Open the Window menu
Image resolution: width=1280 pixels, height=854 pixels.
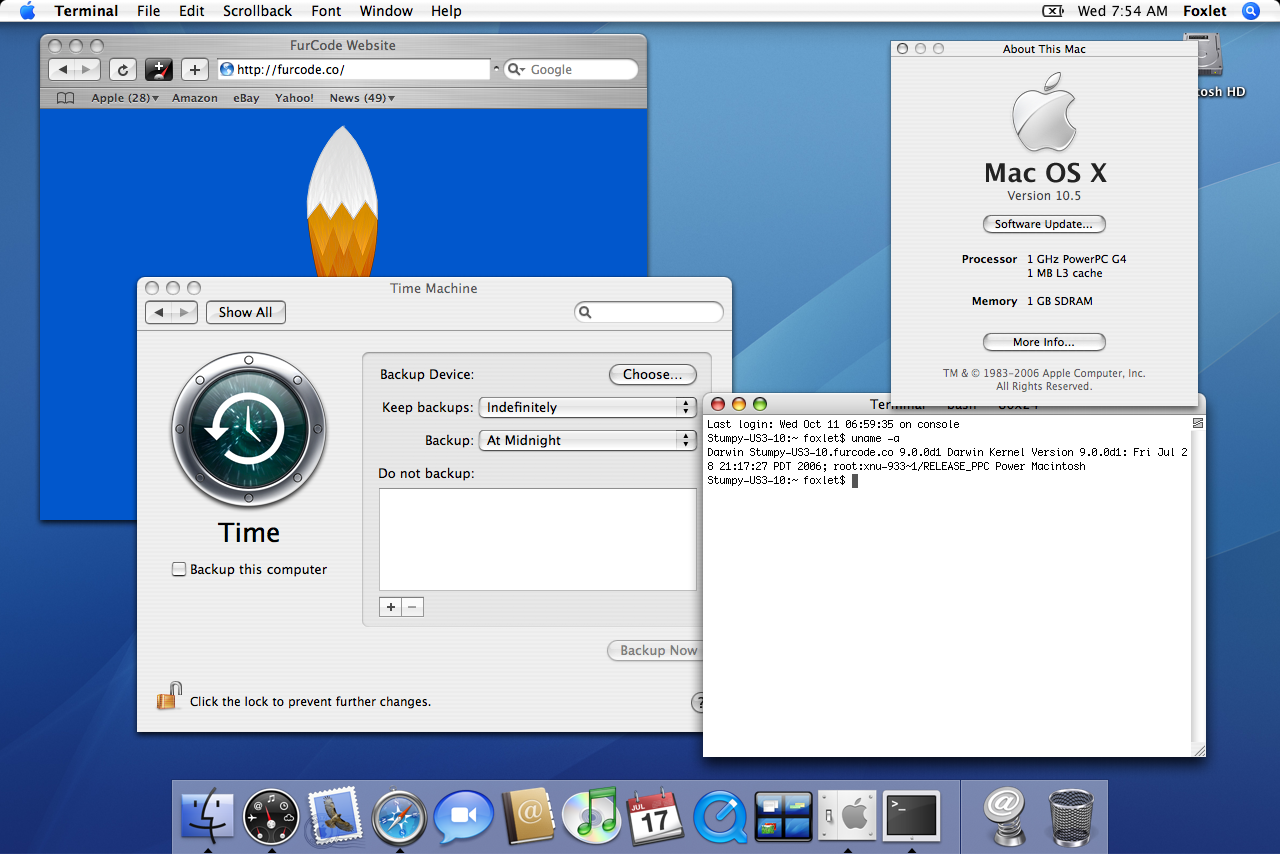[386, 11]
